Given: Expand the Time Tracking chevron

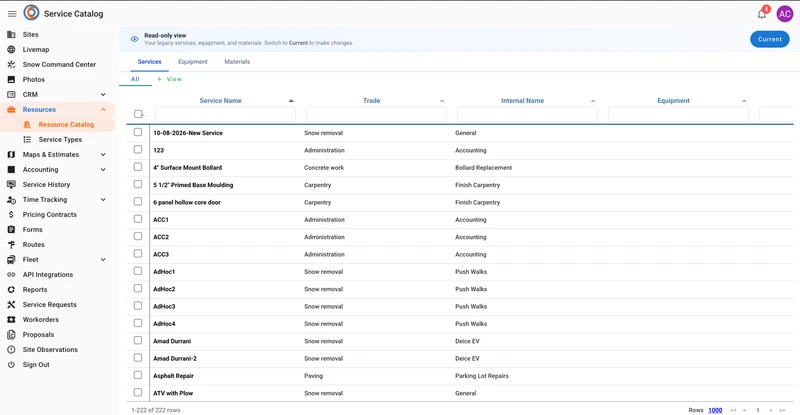Looking at the screenshot, I should coord(103,200).
